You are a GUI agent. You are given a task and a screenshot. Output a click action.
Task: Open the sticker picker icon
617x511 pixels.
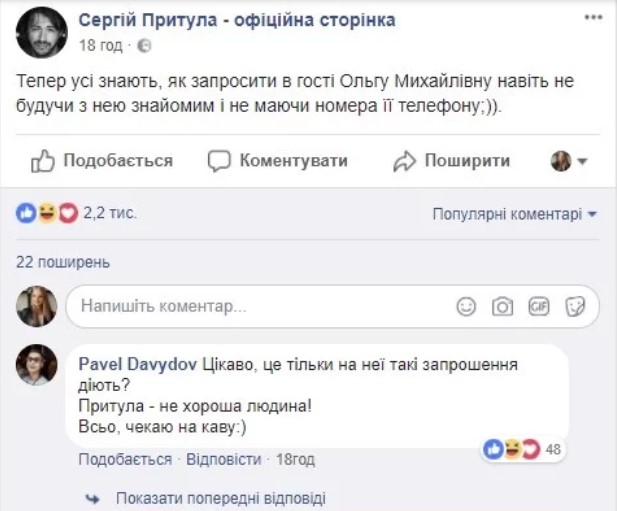pyautogui.click(x=575, y=306)
